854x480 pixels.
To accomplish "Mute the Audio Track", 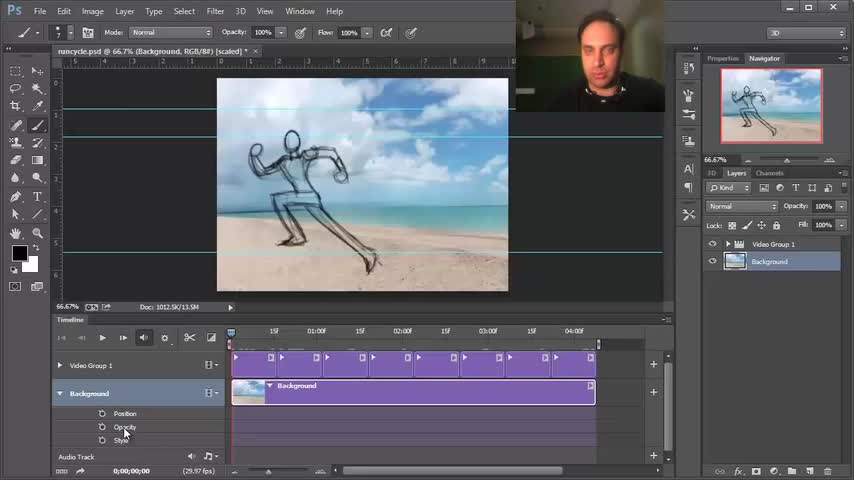I will [191, 457].
